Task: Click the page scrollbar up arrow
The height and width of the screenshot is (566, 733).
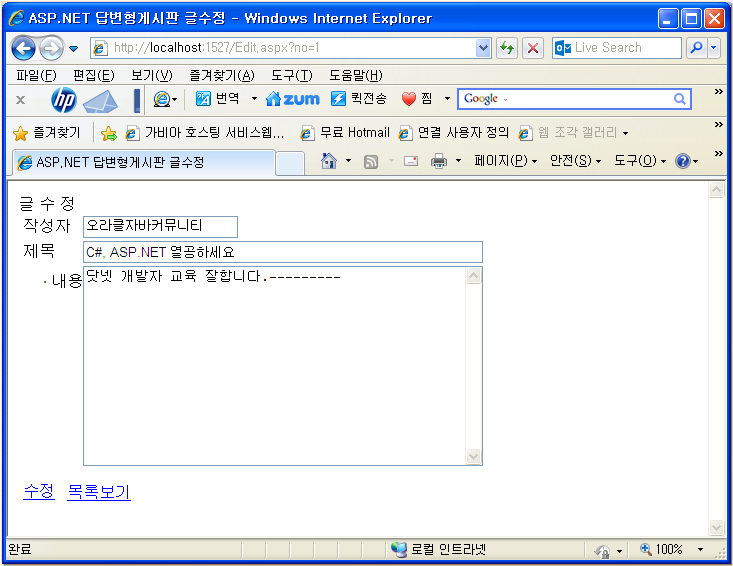Action: tap(716, 190)
